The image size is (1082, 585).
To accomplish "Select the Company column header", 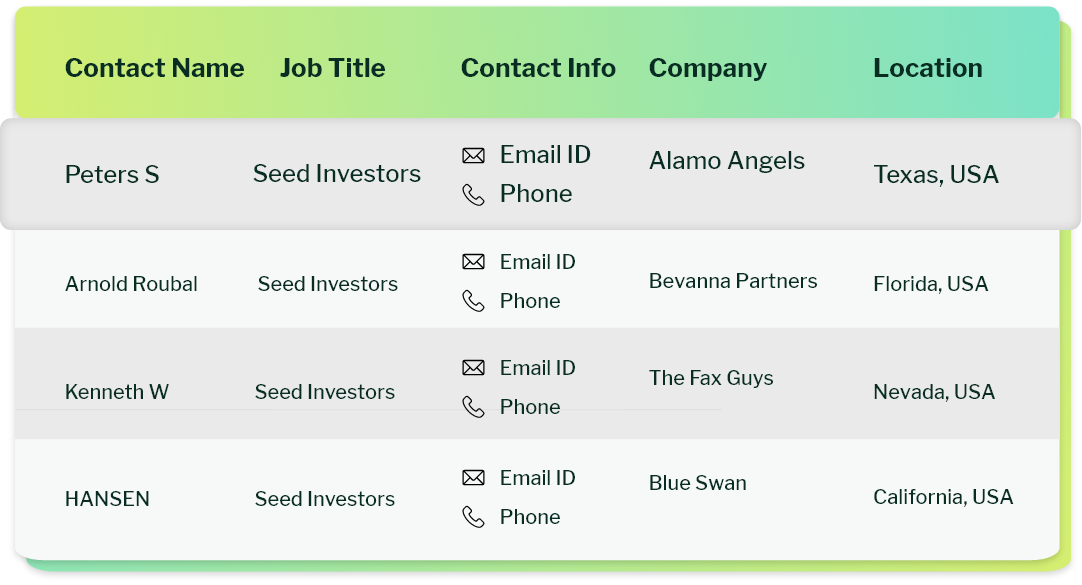I will coord(707,68).
